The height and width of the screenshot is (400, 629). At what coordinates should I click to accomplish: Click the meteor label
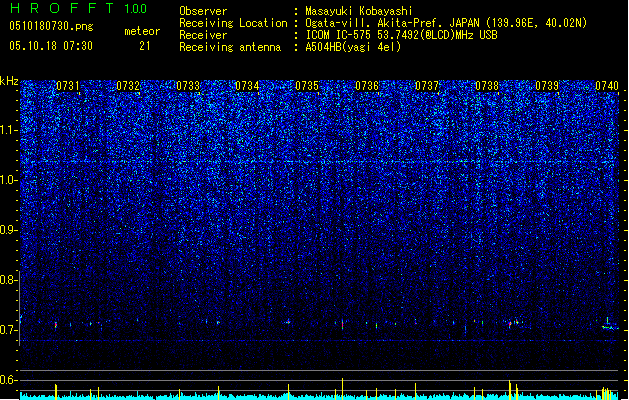pyautogui.click(x=142, y=31)
